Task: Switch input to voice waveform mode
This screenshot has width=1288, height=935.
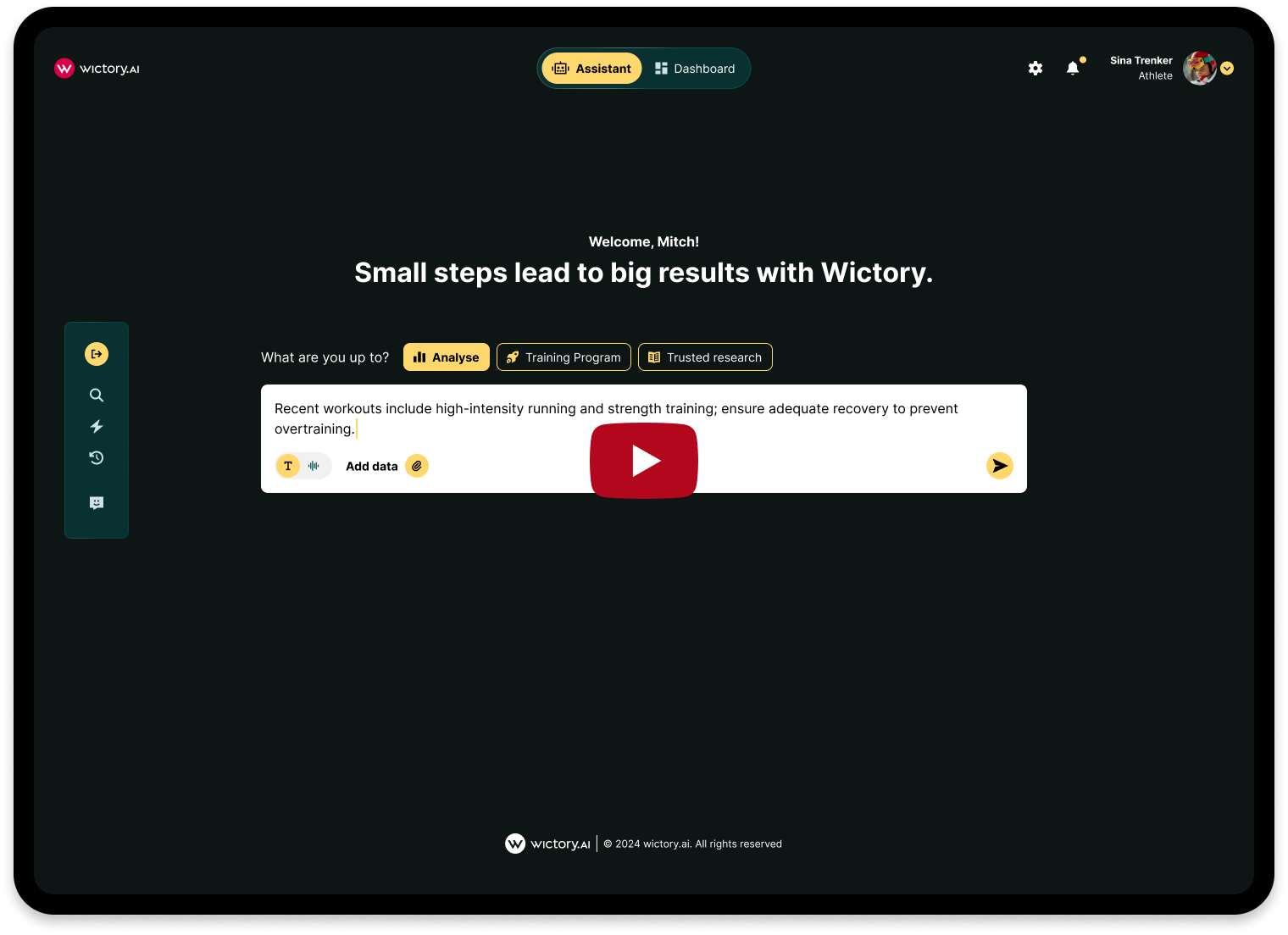Action: click(314, 466)
